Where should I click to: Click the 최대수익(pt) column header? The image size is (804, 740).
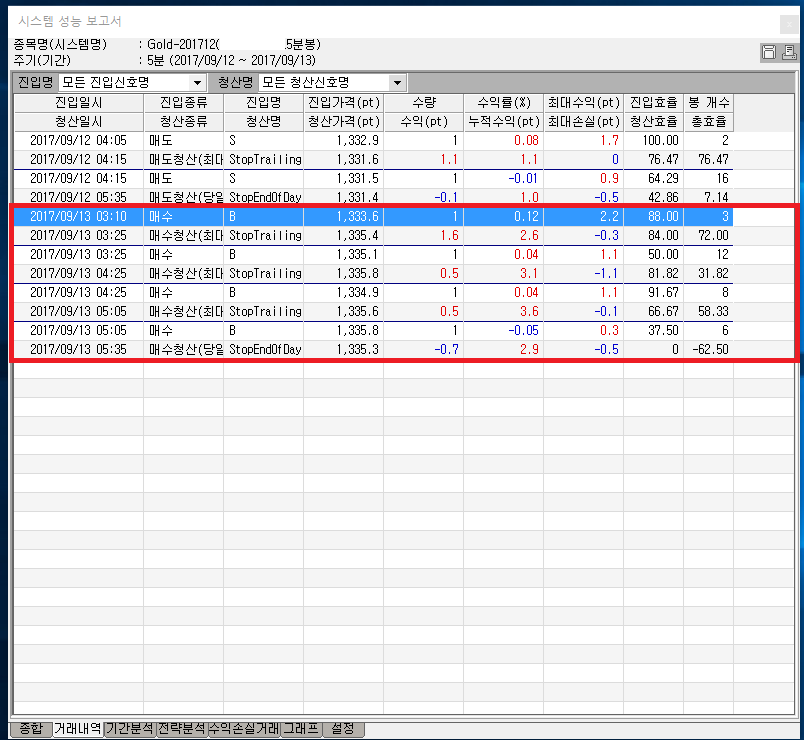583,103
